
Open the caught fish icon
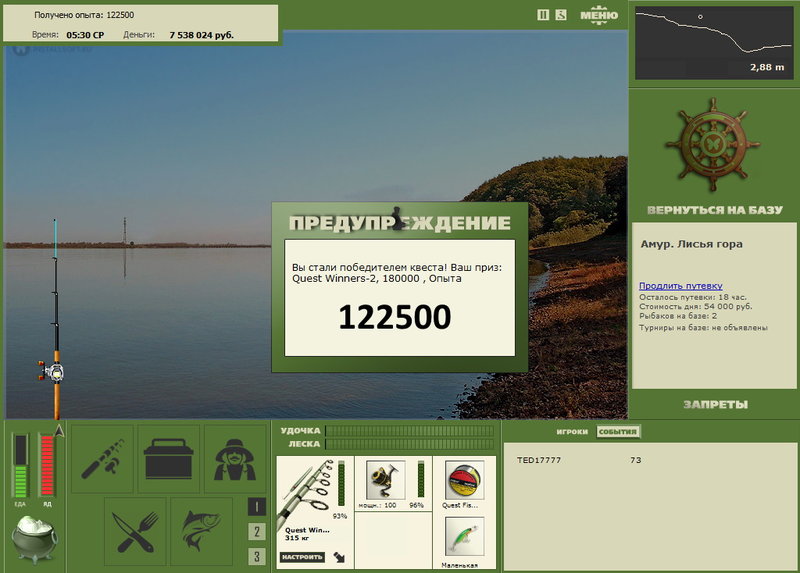(x=201, y=530)
